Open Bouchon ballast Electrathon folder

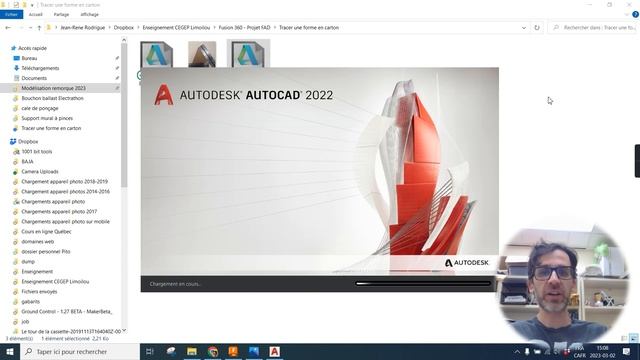pos(52,98)
